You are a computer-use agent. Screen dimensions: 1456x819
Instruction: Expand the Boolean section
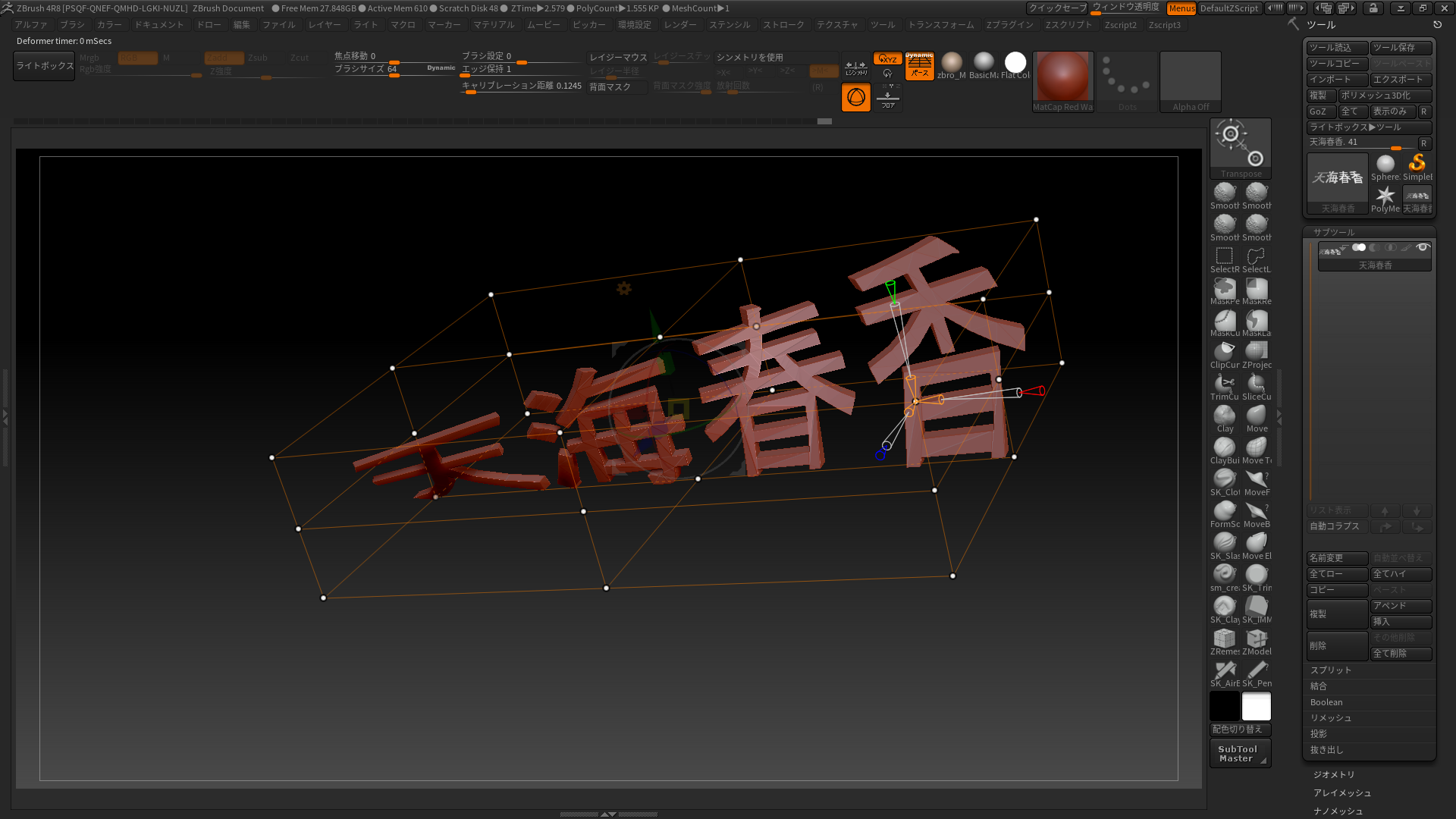tap(1326, 702)
